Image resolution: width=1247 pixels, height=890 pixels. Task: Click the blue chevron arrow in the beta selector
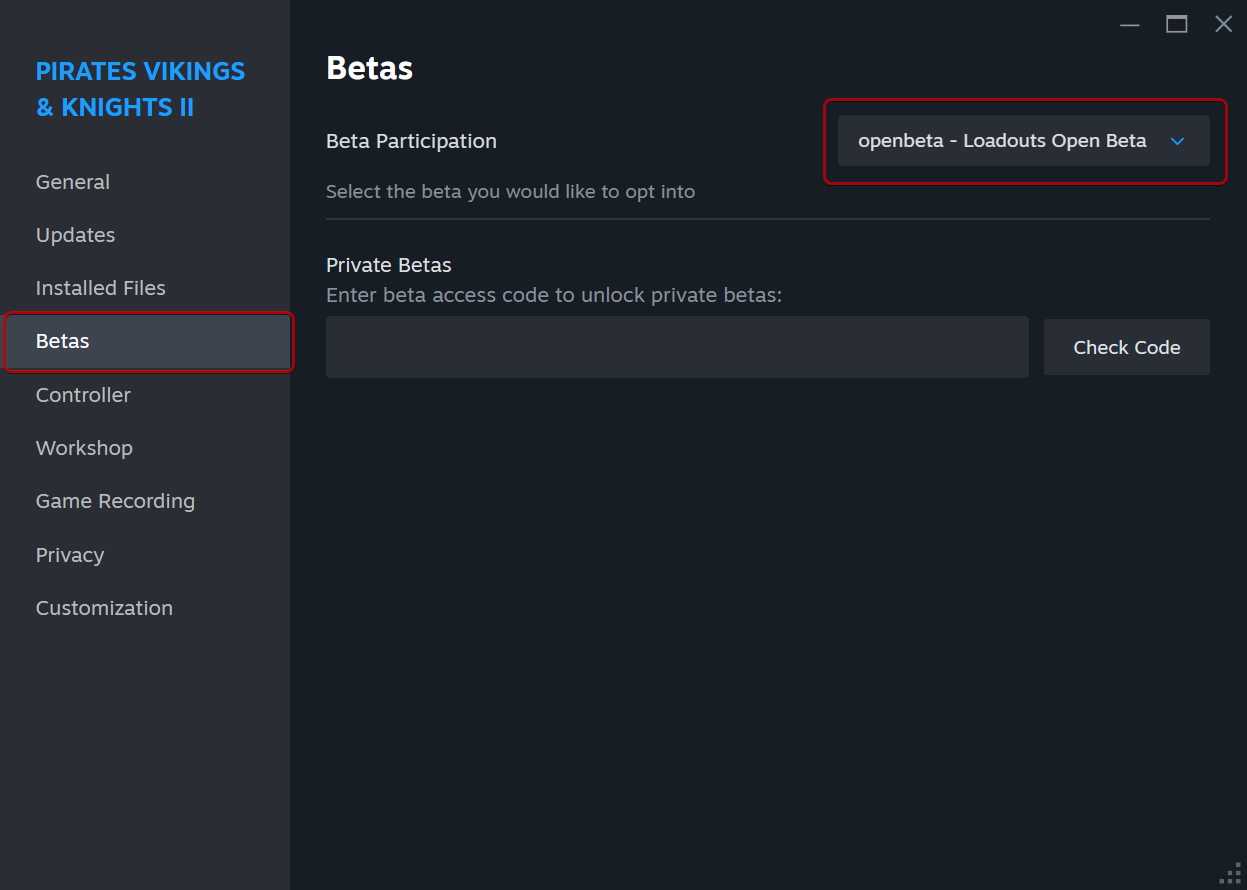[1177, 141]
